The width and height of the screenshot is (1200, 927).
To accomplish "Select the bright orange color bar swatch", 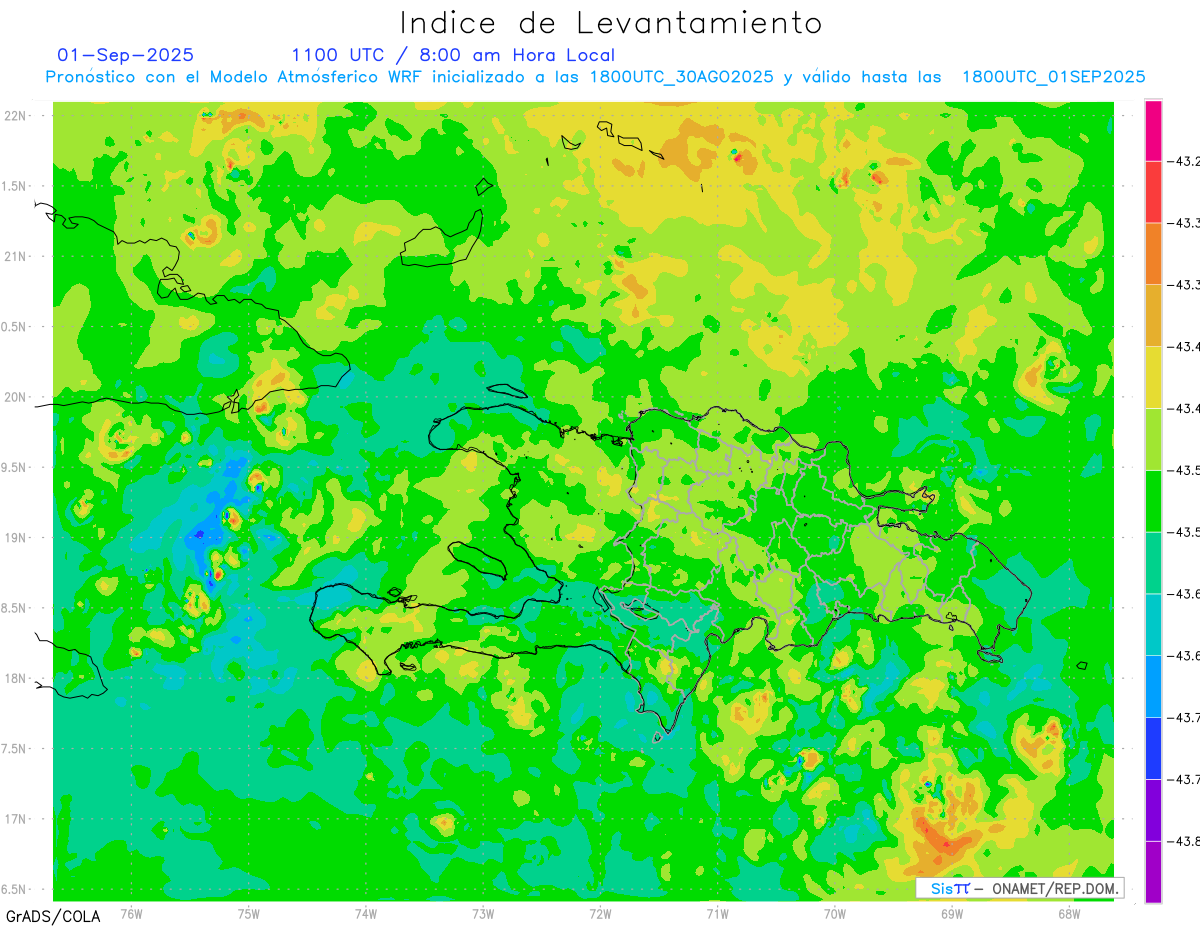I will tap(1153, 254).
